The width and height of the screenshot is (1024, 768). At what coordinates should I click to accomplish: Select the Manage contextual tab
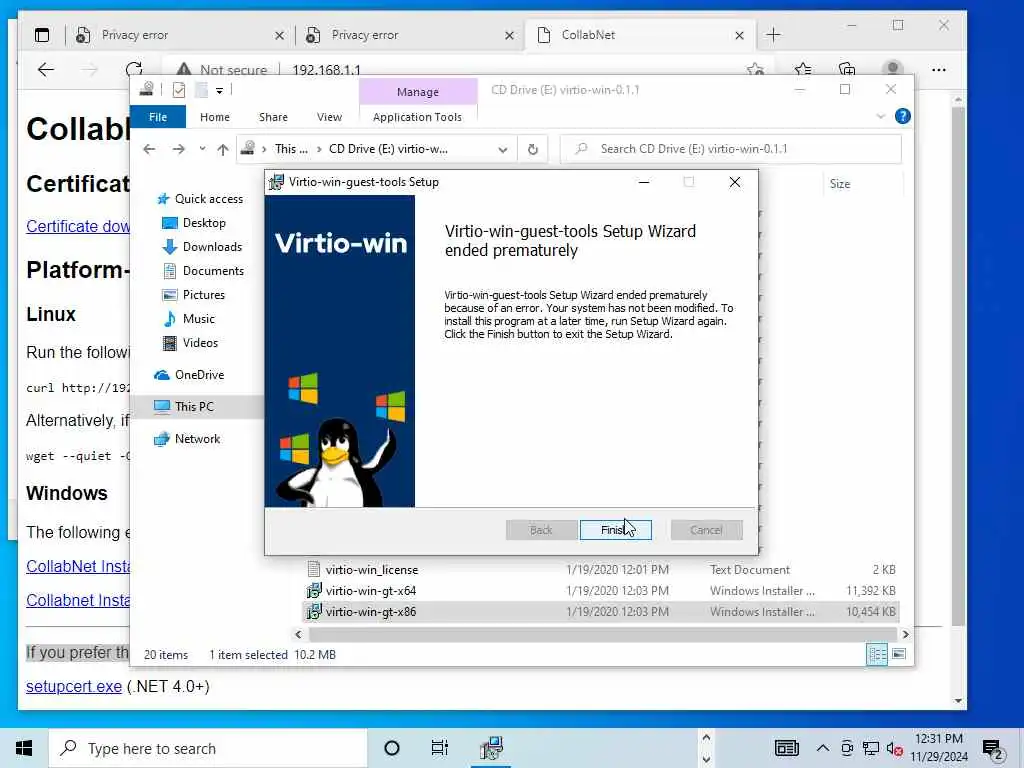pyautogui.click(x=418, y=92)
